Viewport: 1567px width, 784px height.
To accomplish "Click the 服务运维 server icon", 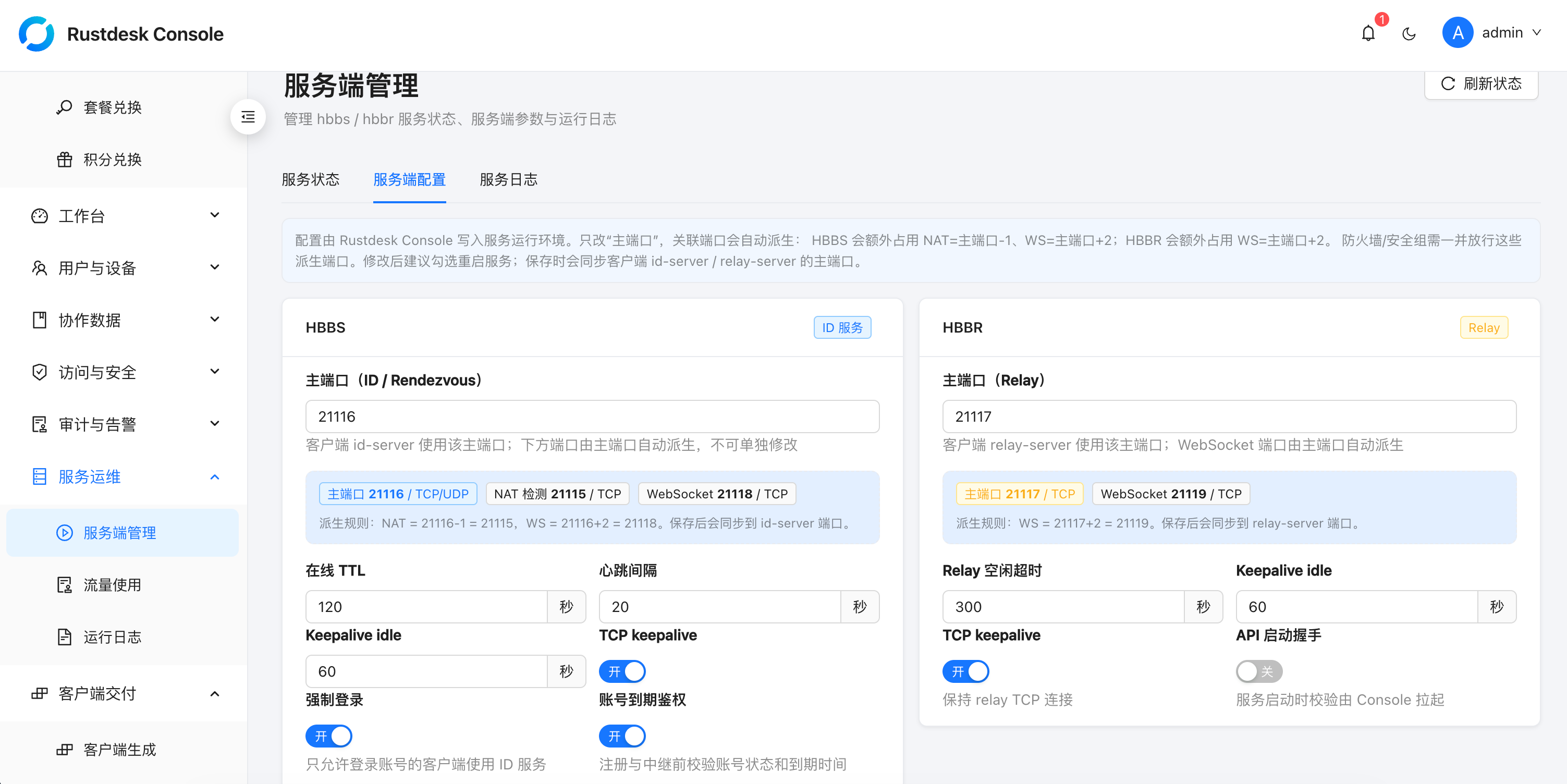I will point(40,477).
